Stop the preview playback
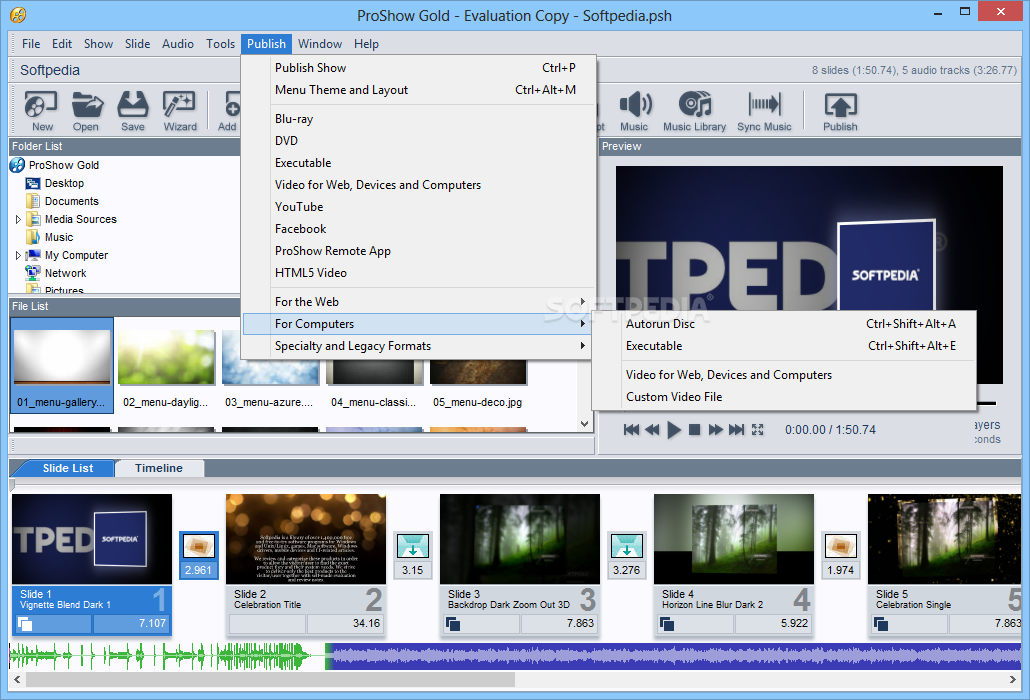Image resolution: width=1030 pixels, height=700 pixels. click(x=694, y=429)
